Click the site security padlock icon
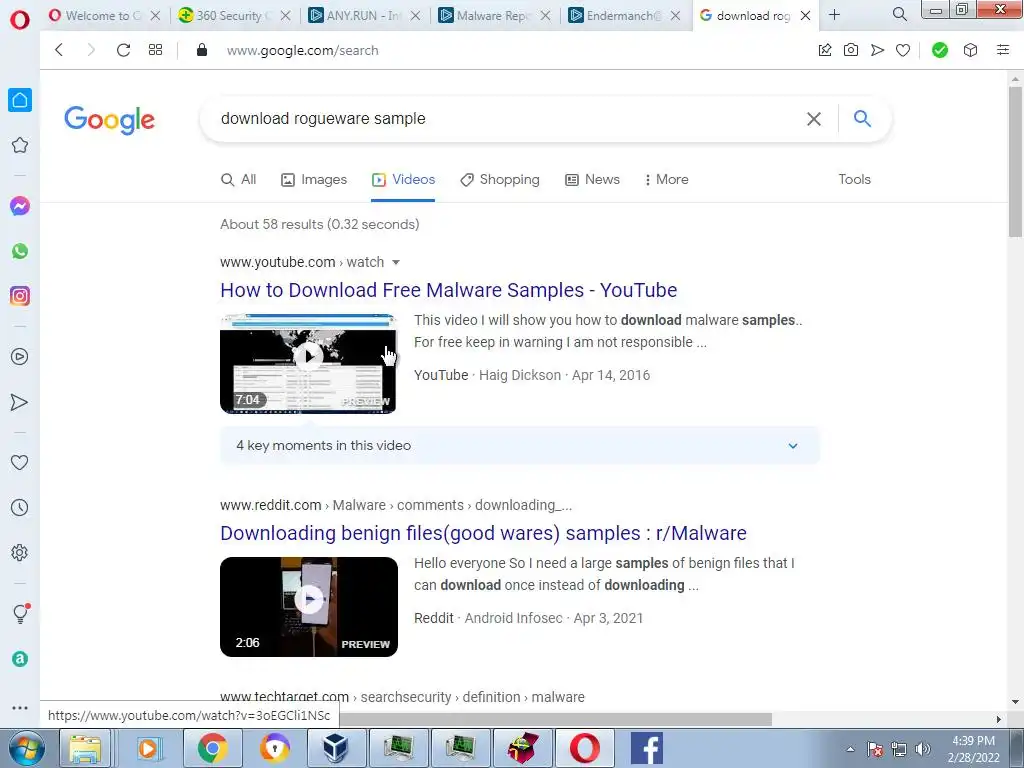Viewport: 1024px width, 768px height. (202, 50)
